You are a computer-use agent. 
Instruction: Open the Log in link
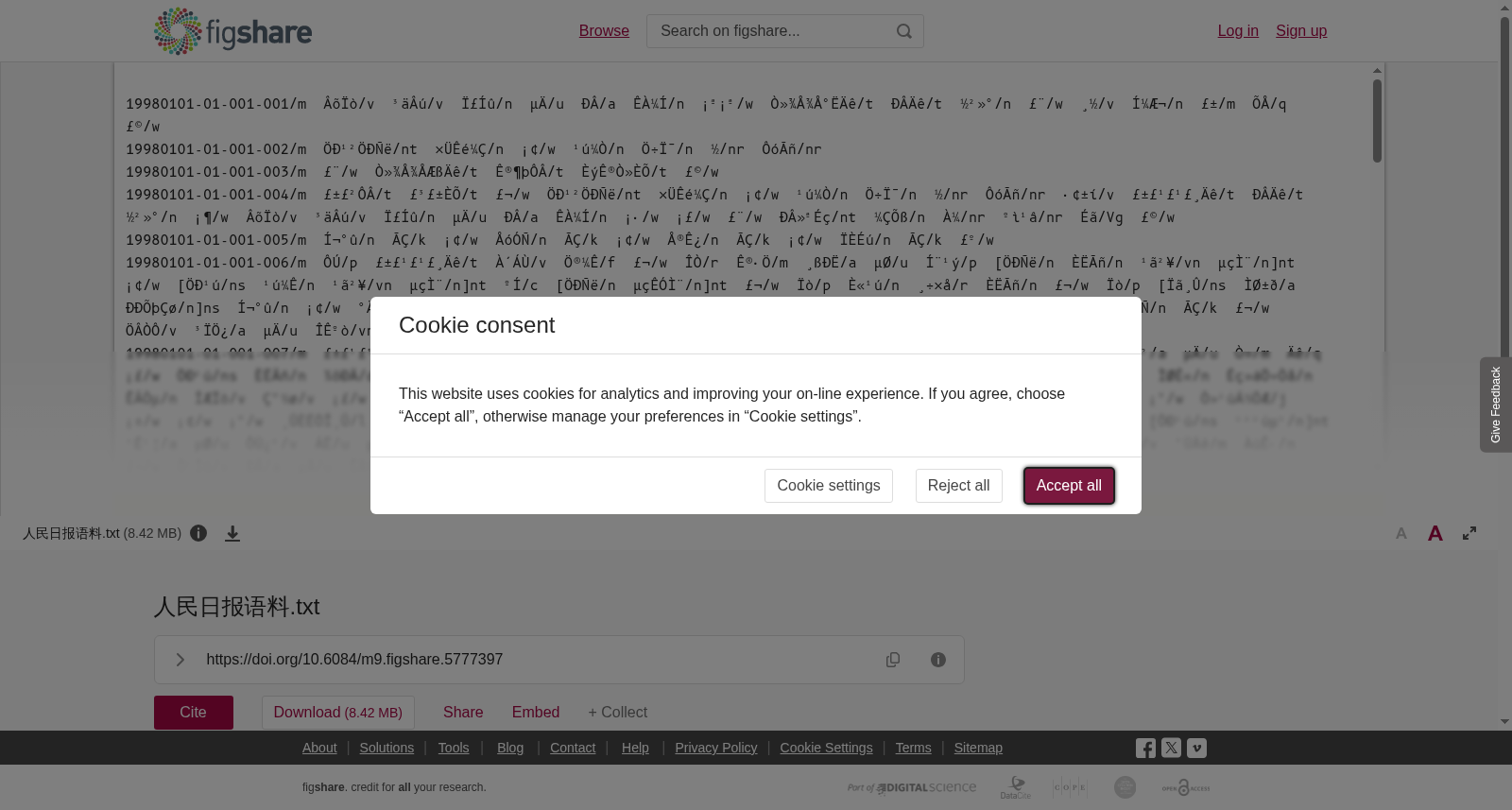point(1238,31)
